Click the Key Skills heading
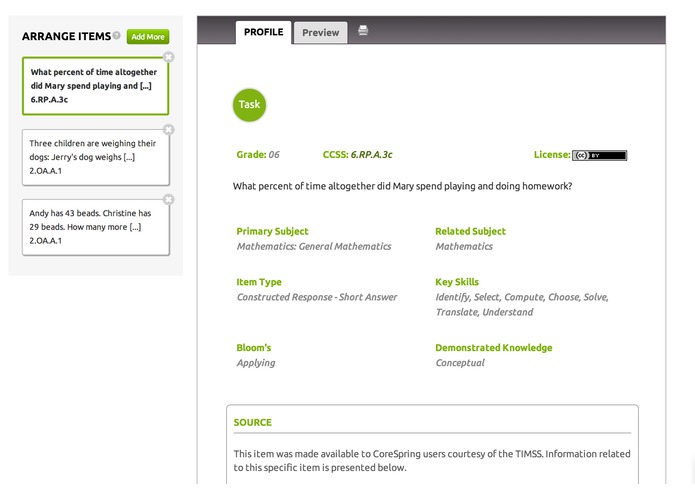Viewport: 695px width, 494px height. coord(457,282)
